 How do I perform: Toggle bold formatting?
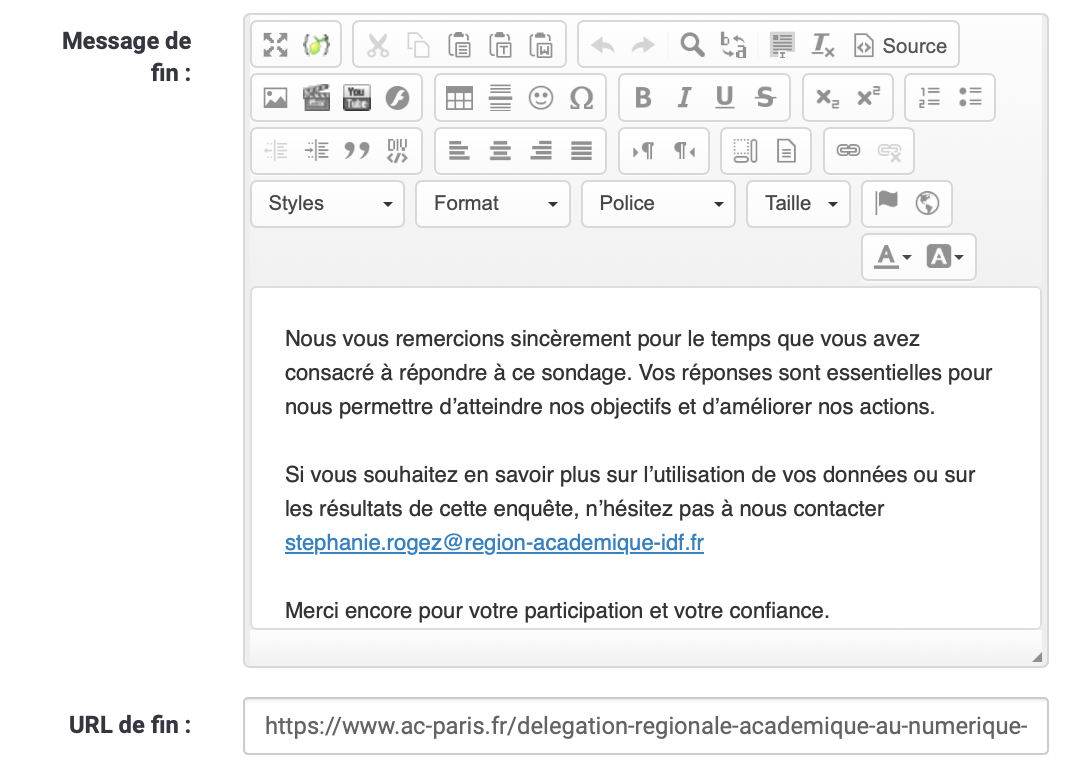pos(643,98)
